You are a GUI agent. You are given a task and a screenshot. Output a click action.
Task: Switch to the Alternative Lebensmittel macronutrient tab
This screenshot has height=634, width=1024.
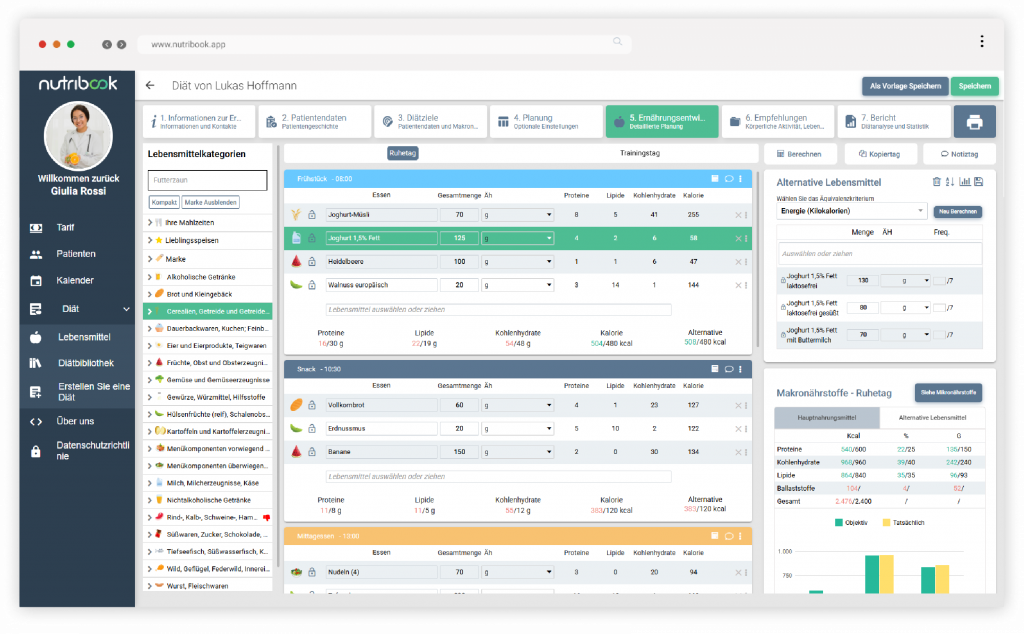coord(932,417)
